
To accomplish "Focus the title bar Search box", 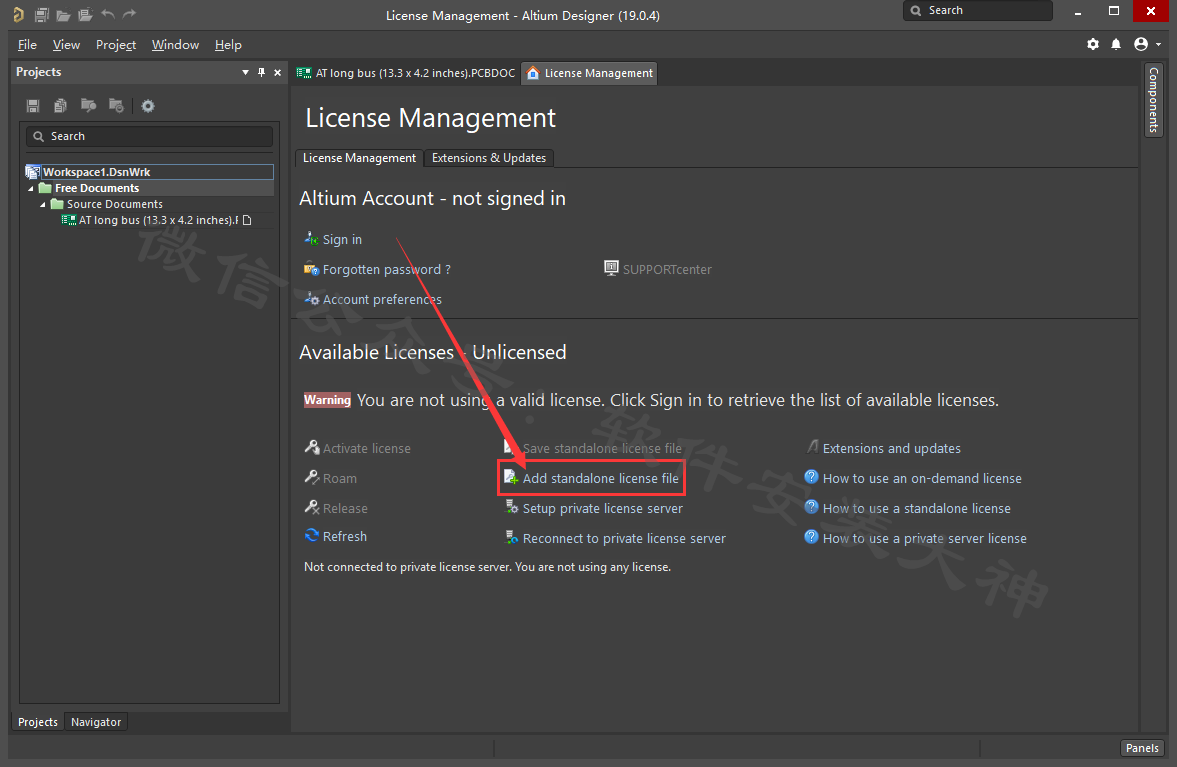I will [977, 11].
